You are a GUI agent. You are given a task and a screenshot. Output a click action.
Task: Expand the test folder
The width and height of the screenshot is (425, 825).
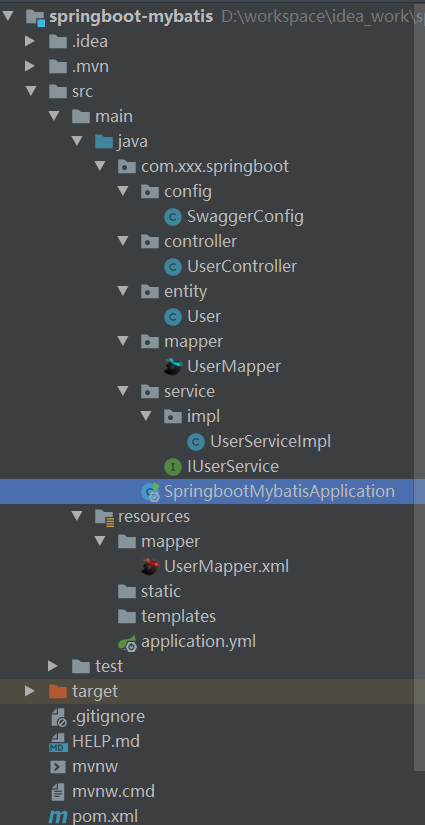pos(53,666)
